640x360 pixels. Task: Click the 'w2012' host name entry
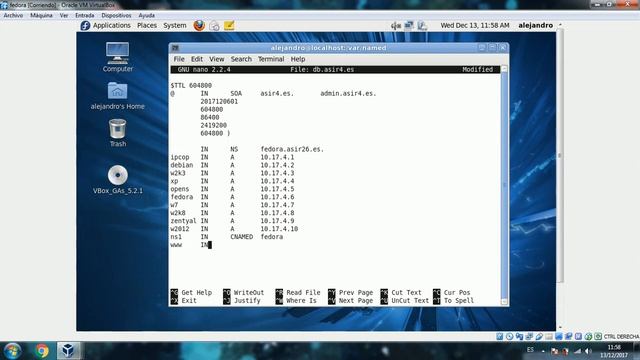180,229
